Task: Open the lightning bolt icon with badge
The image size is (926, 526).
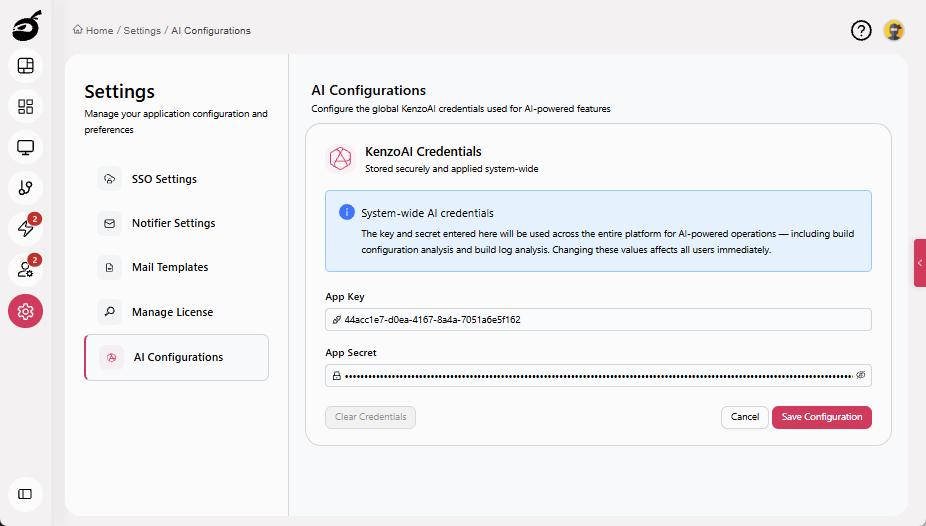Action: pos(25,228)
